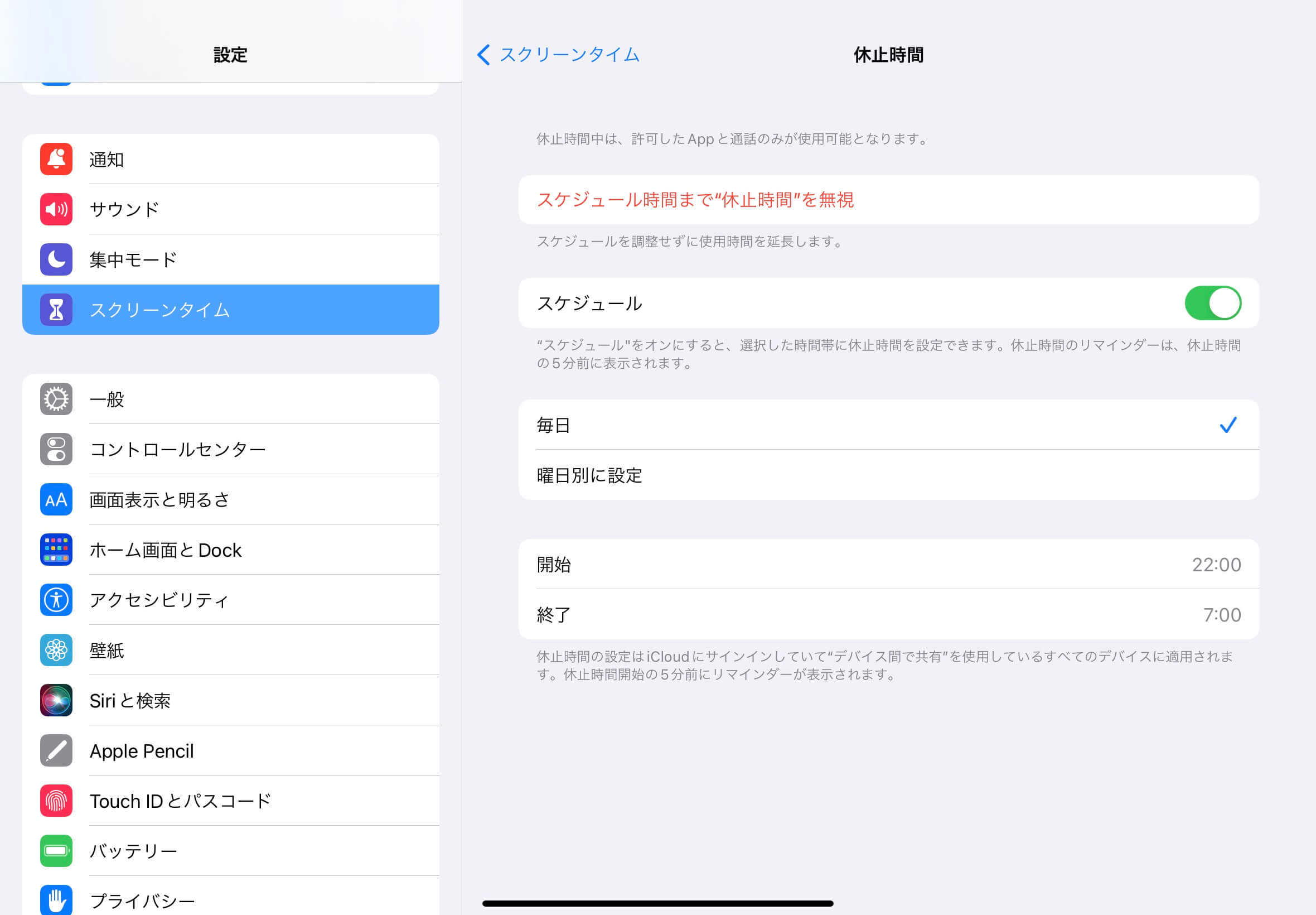
Task: Open the 壁紙 wallpaper row
Action: [x=231, y=650]
